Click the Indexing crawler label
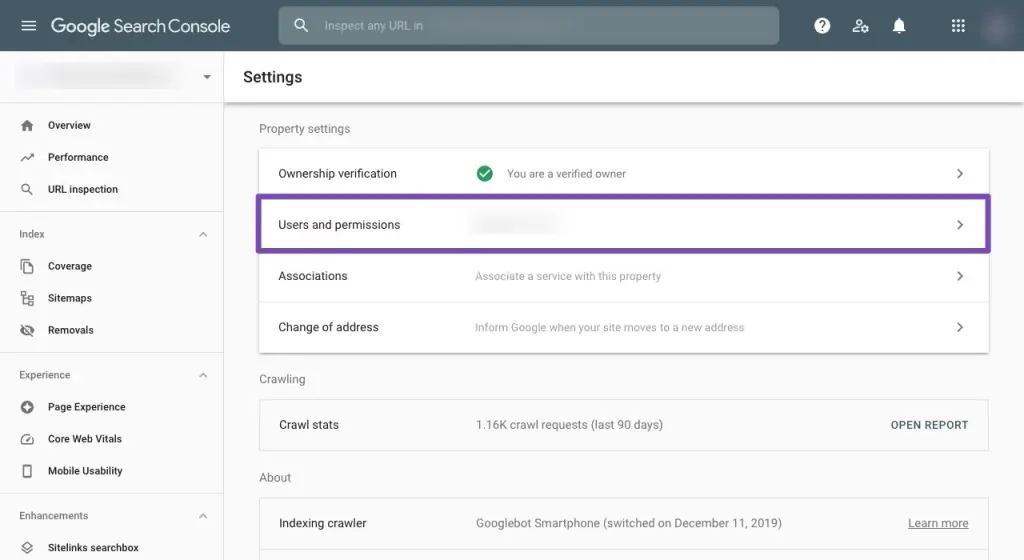The width and height of the screenshot is (1024, 560). (323, 523)
